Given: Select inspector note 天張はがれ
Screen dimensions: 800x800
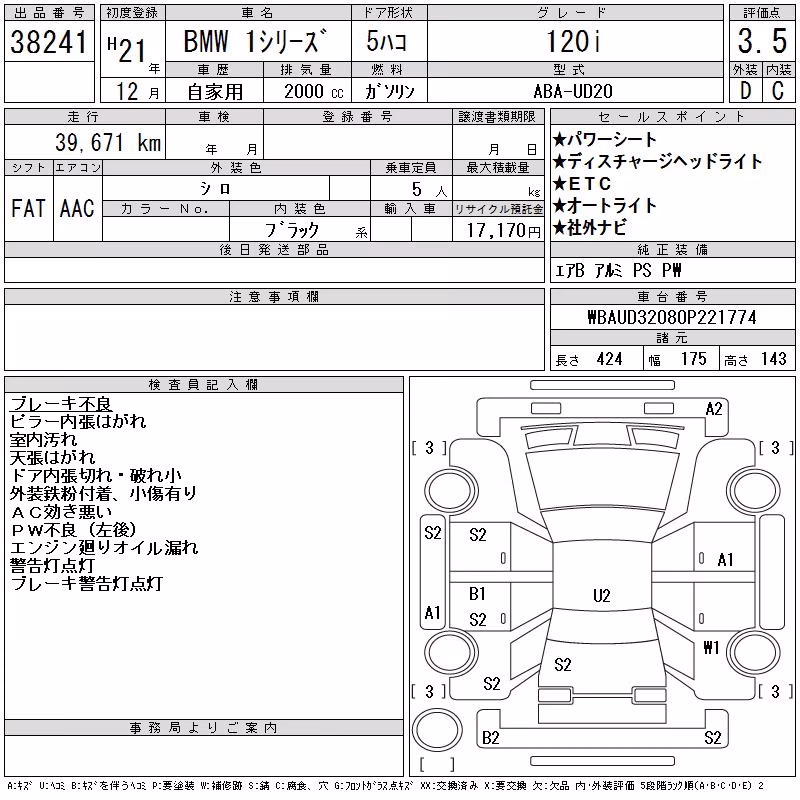Looking at the screenshot, I should (52, 457).
